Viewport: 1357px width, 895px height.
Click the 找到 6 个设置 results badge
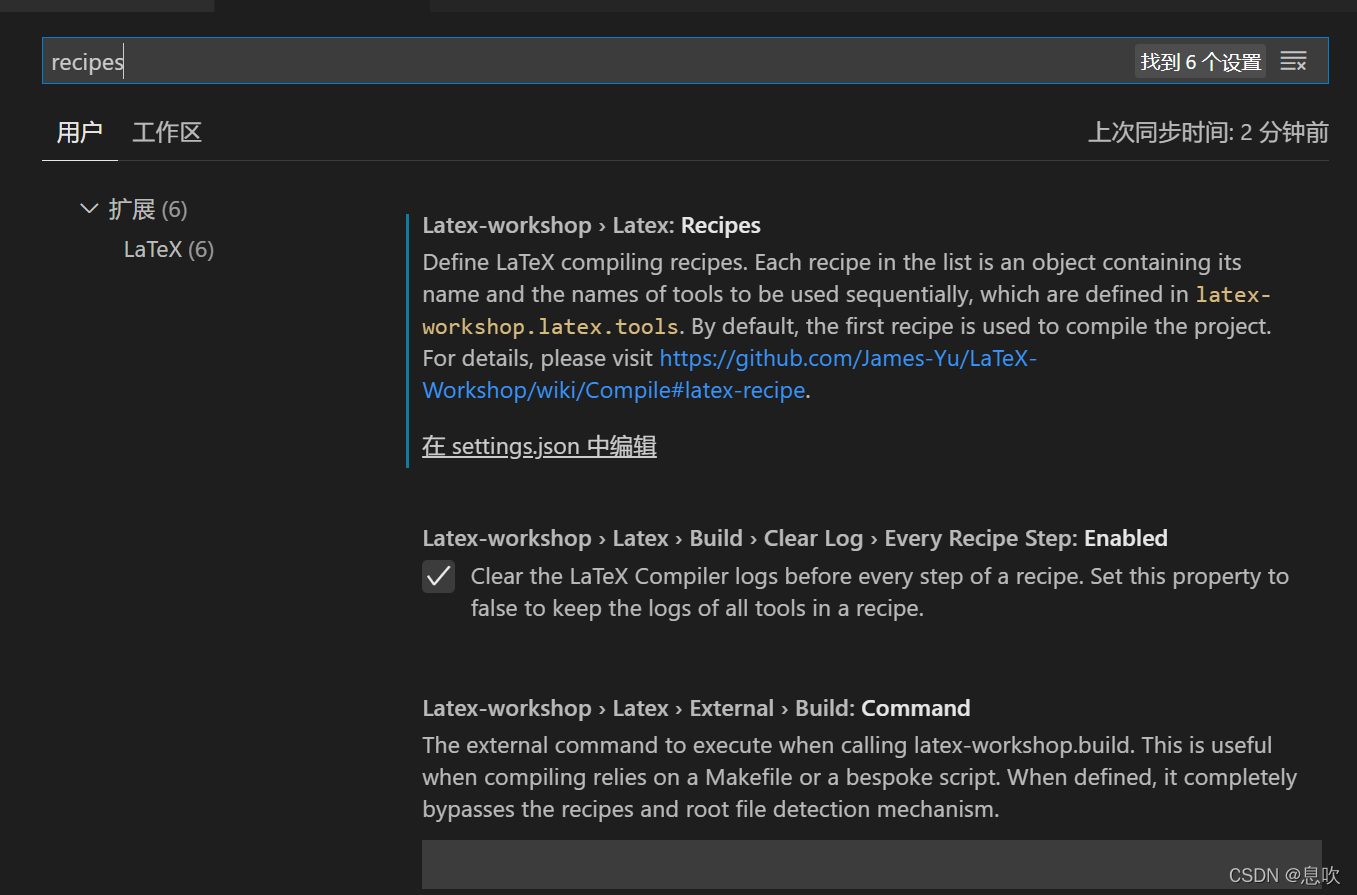click(x=1199, y=60)
